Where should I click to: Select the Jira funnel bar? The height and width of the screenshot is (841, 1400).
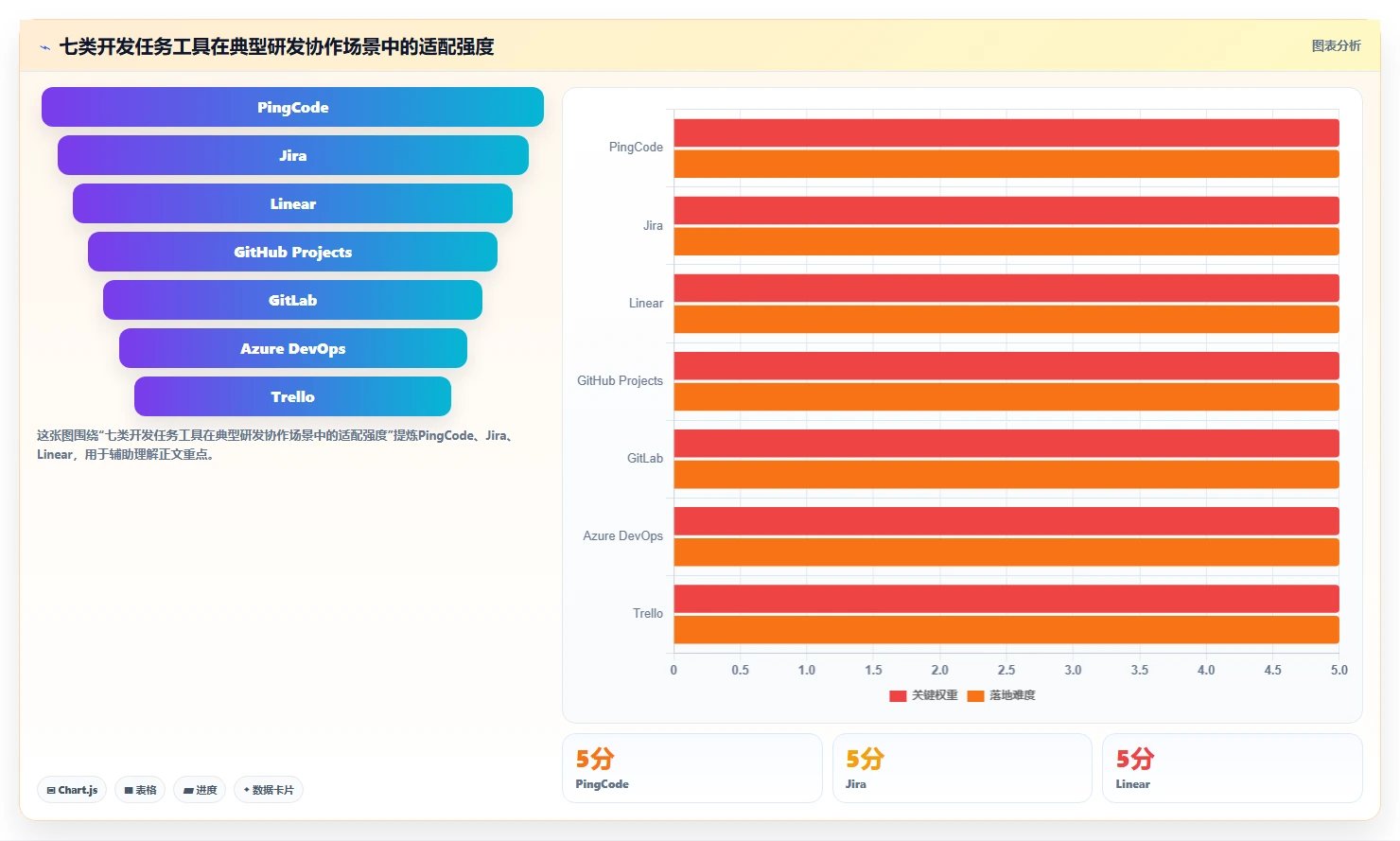tap(292, 155)
